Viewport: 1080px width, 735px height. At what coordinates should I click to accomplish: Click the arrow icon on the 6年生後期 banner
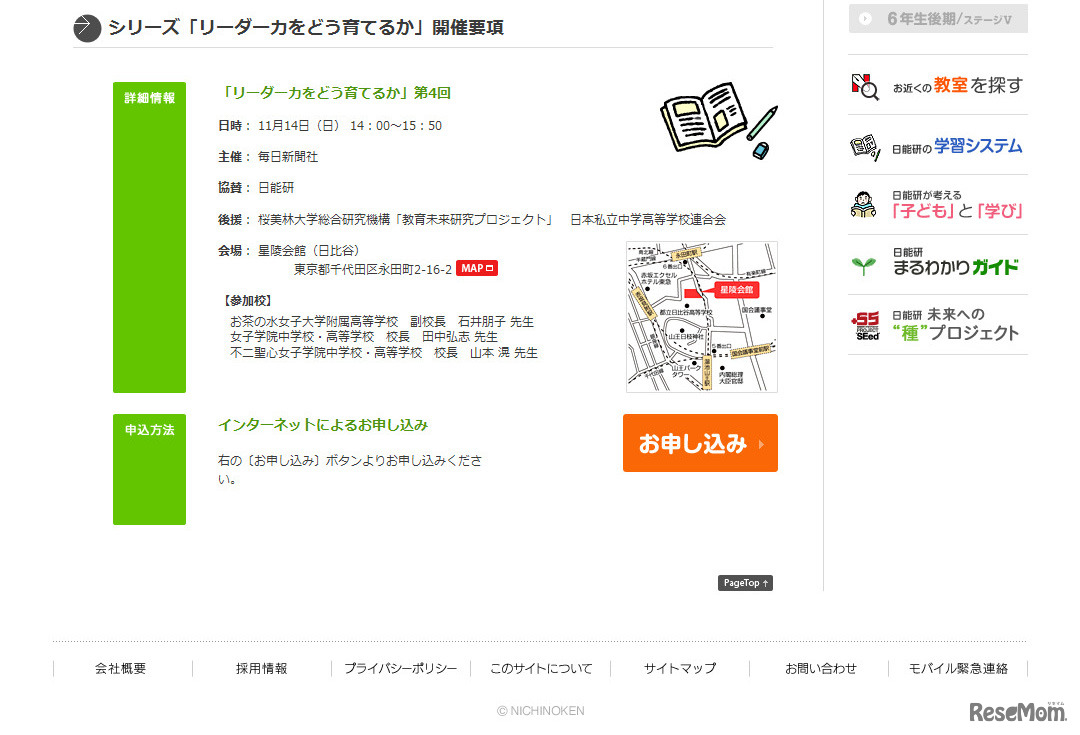coord(866,18)
